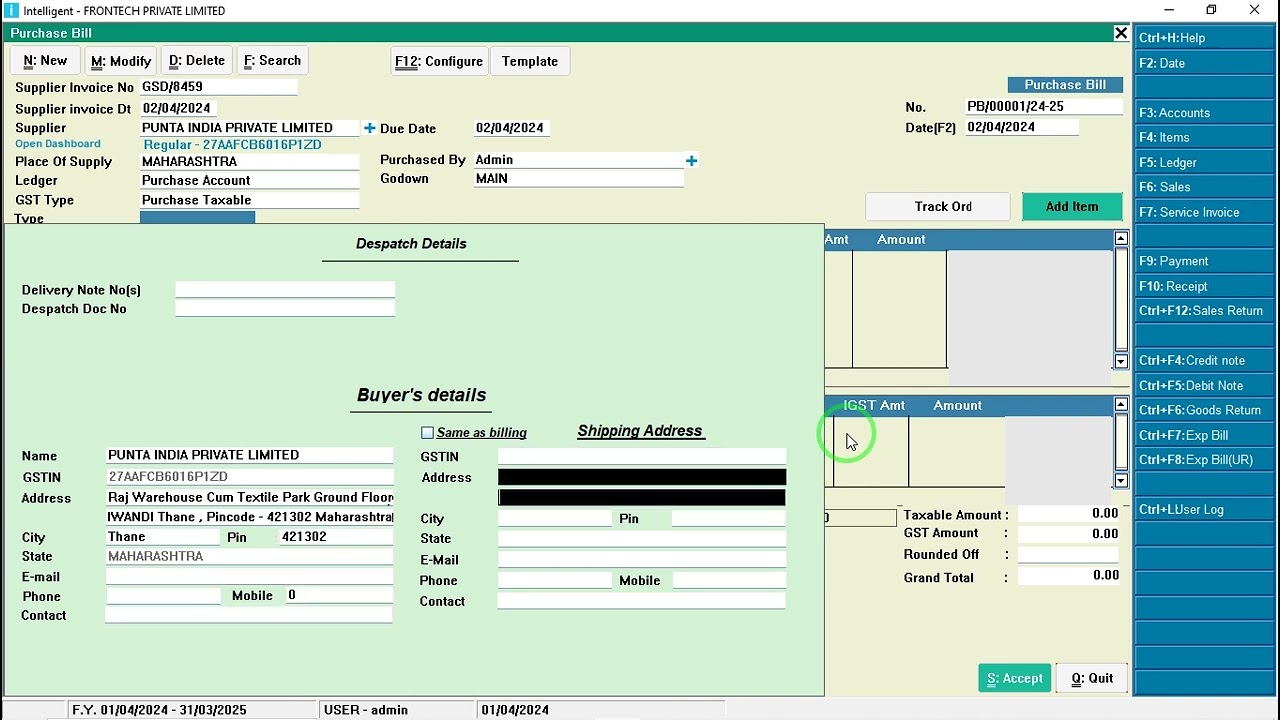Click the buyer's City Thane field
The height and width of the screenshot is (720, 1280).
(163, 537)
